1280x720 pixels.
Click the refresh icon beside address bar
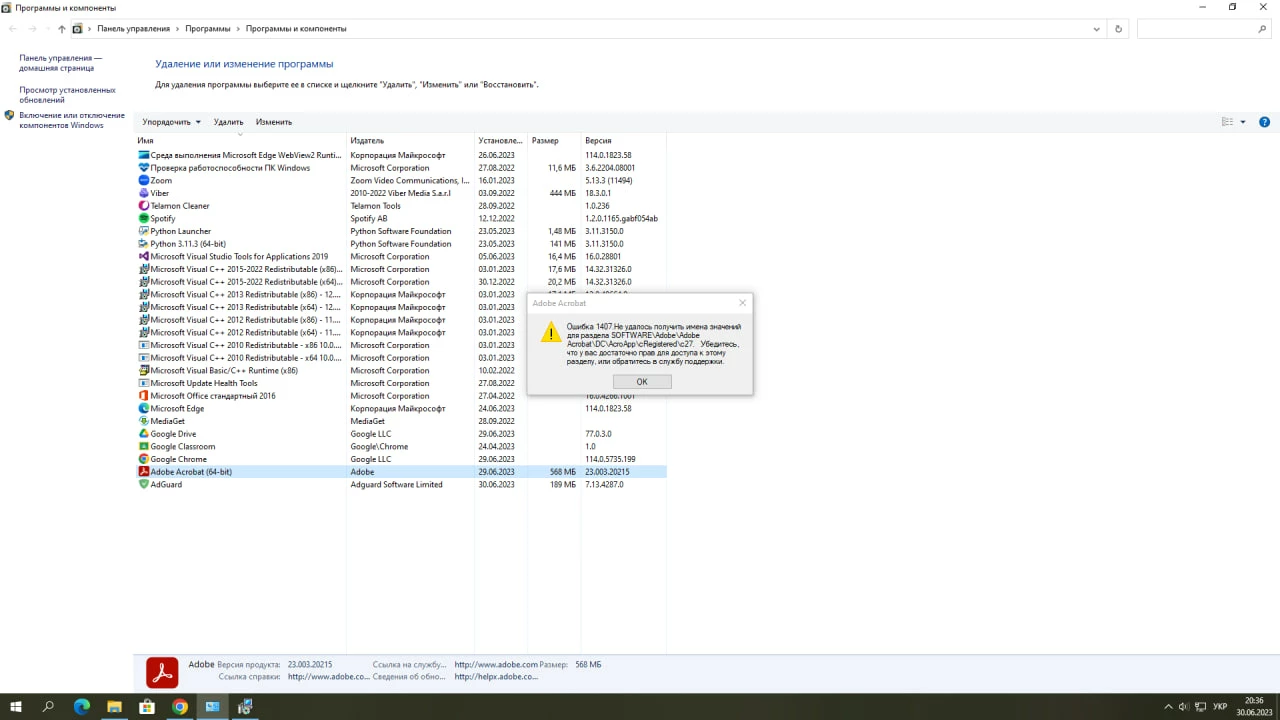(x=1118, y=29)
